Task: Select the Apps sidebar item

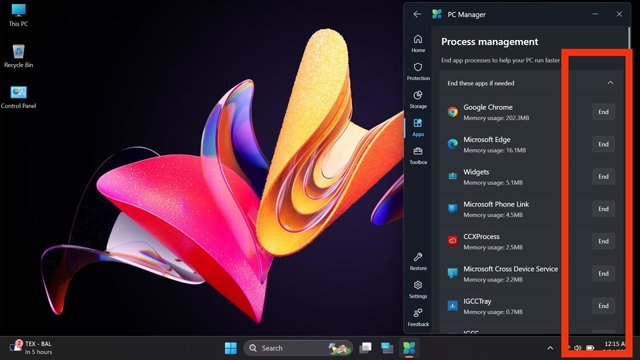Action: (418, 127)
